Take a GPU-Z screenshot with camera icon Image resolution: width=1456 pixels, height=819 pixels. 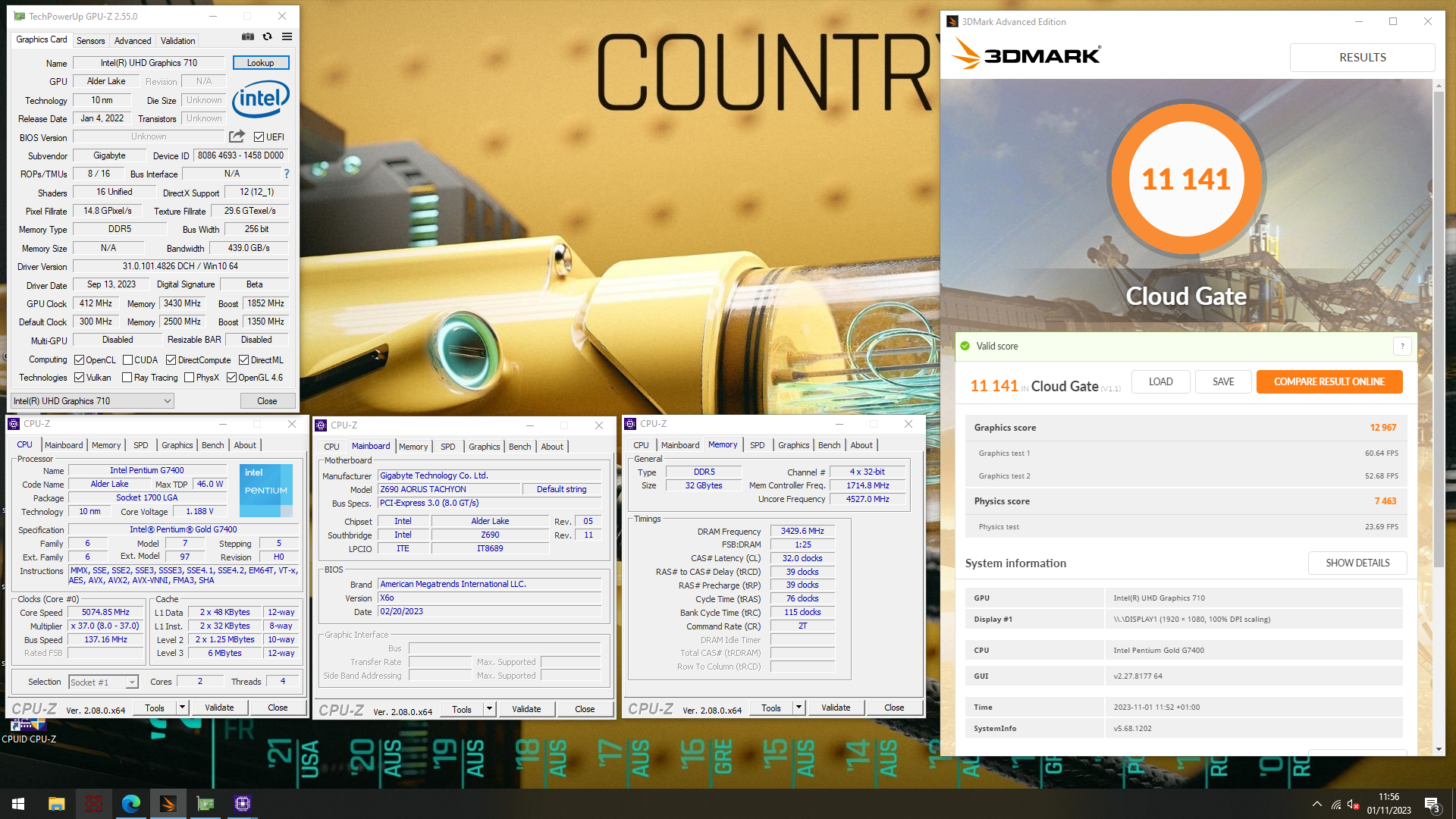click(248, 36)
